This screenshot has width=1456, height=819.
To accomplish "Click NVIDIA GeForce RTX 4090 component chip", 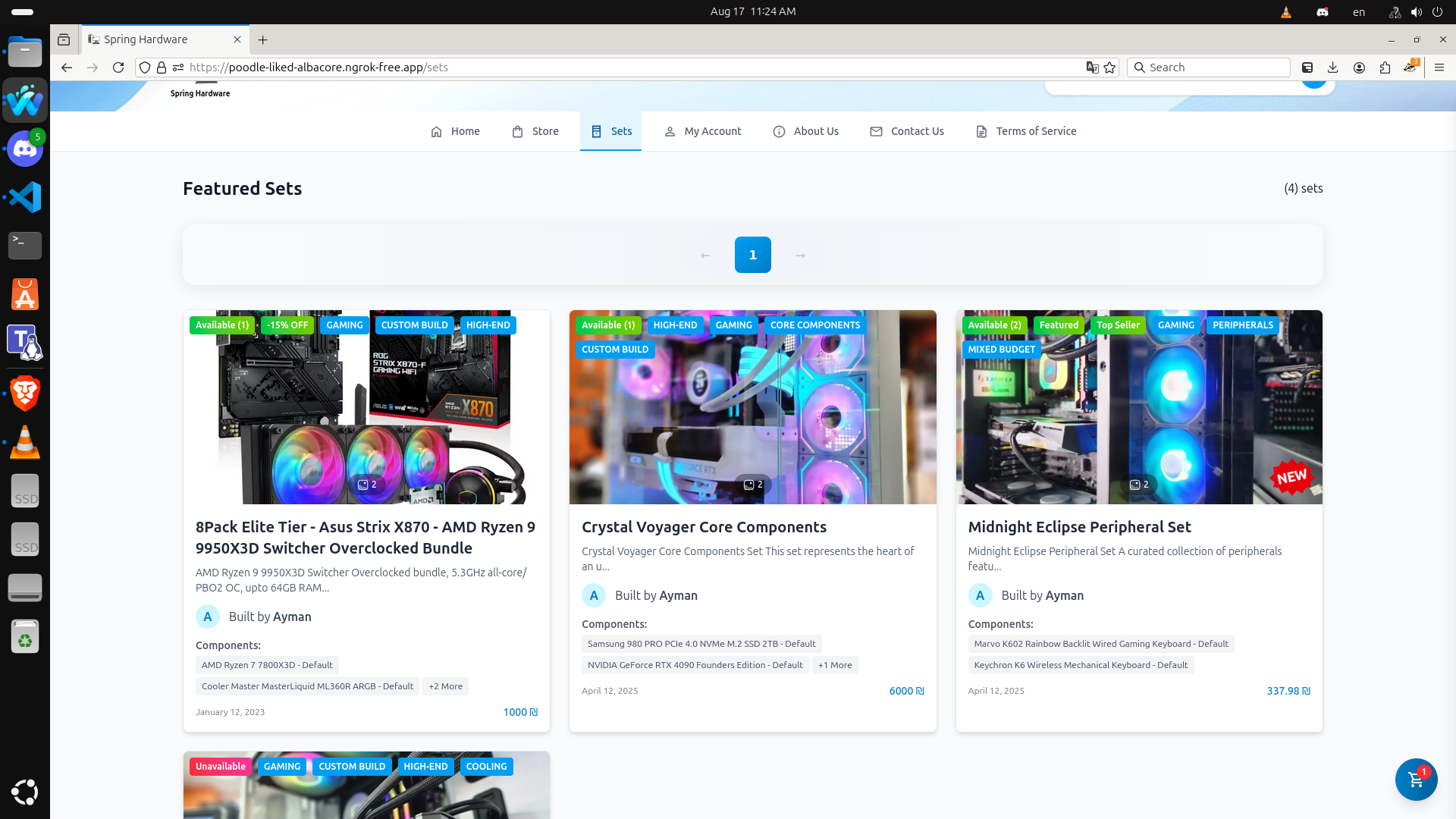I will coord(695,665).
